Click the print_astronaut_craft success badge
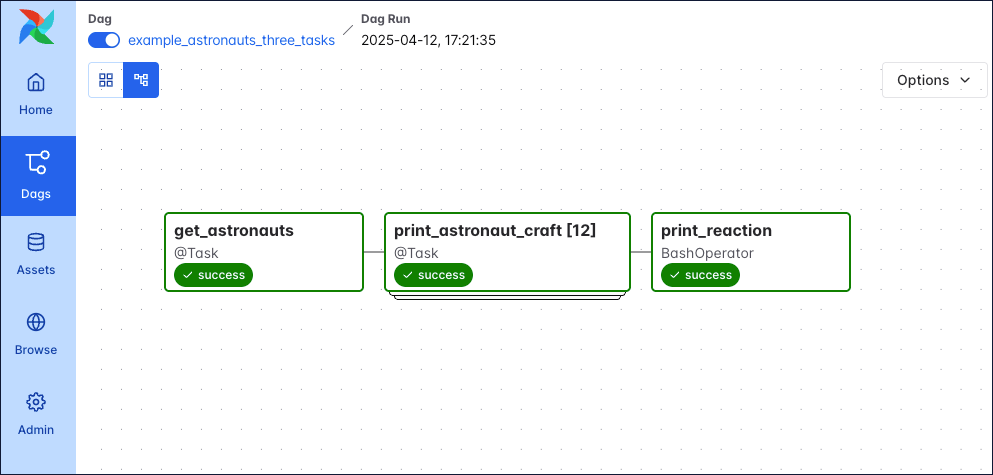The width and height of the screenshot is (993, 475). click(x=434, y=275)
